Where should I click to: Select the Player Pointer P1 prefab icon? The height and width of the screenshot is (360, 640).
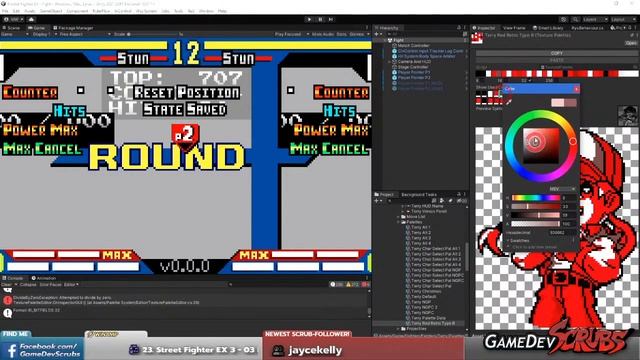click(394, 72)
